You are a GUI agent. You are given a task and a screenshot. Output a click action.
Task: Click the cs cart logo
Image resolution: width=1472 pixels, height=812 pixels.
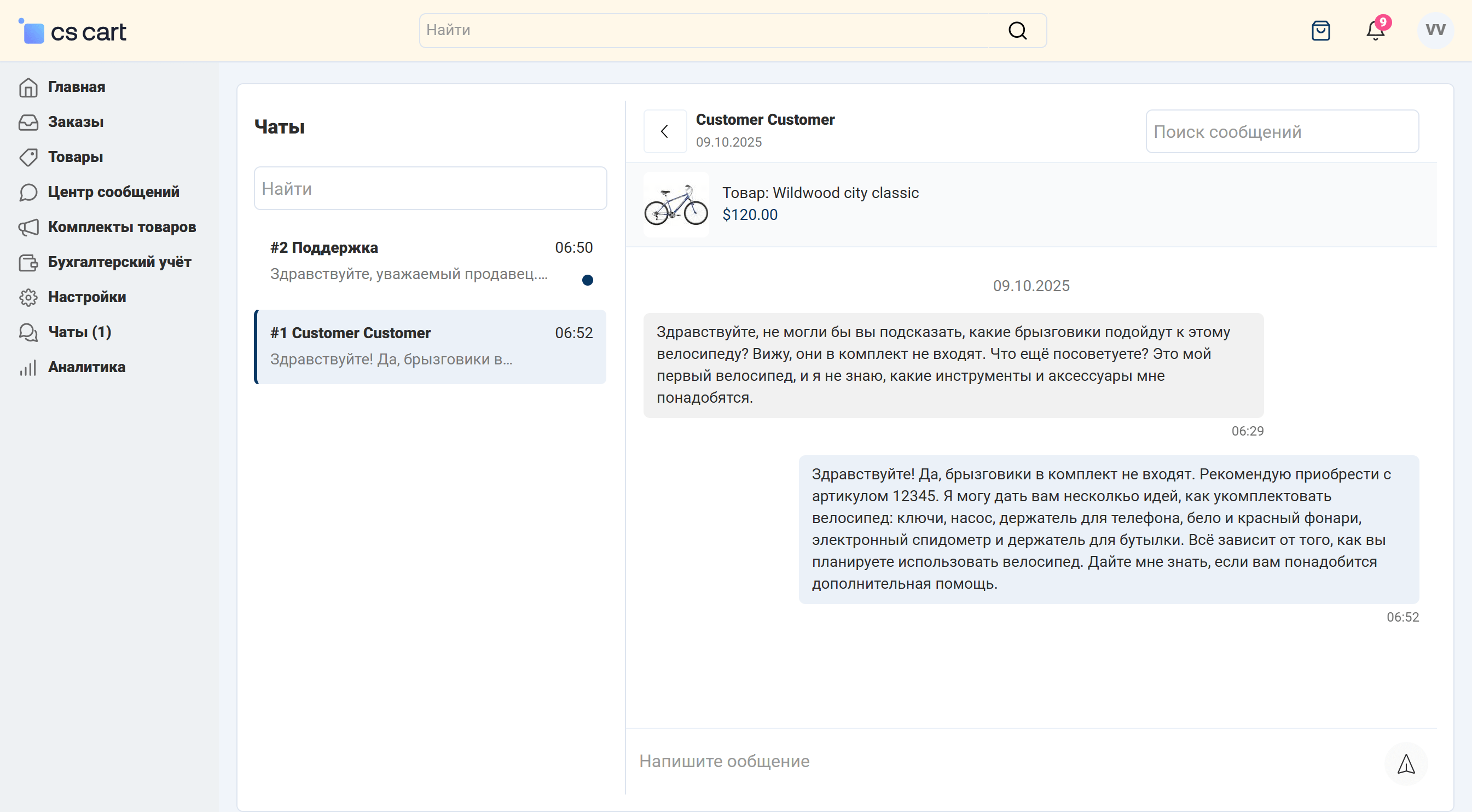[x=73, y=31]
